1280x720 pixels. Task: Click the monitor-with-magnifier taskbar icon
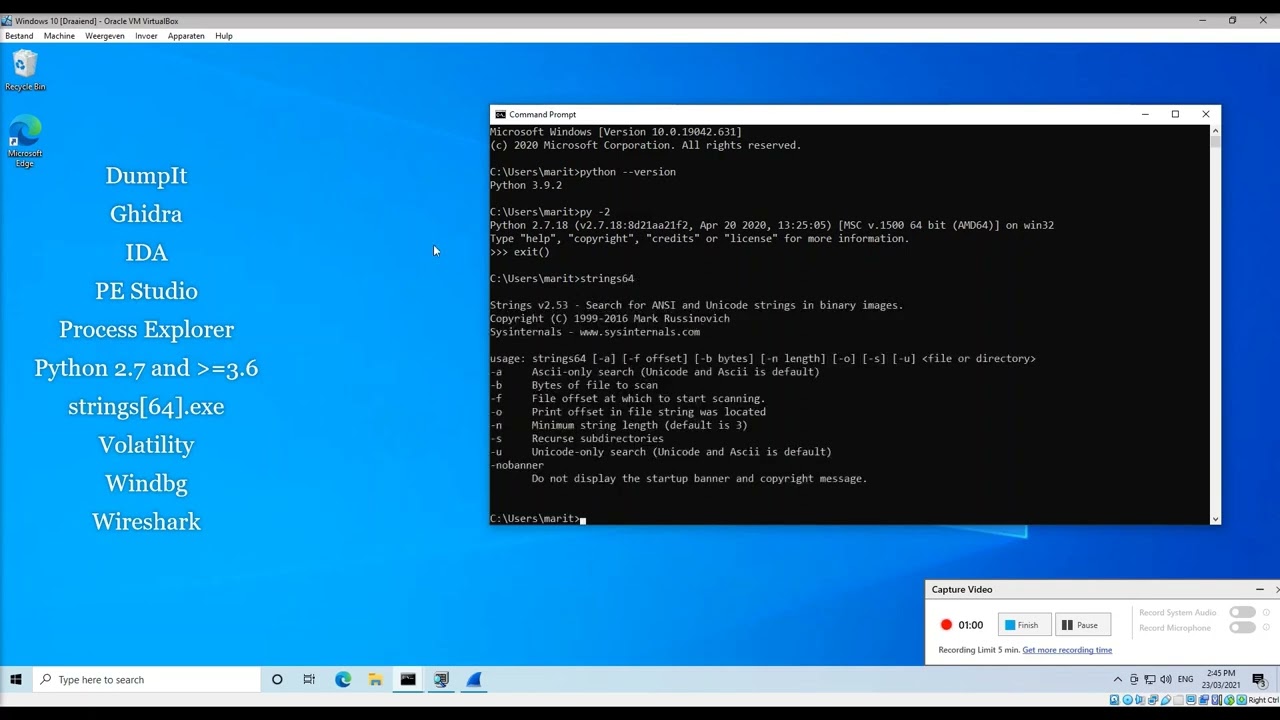441,680
